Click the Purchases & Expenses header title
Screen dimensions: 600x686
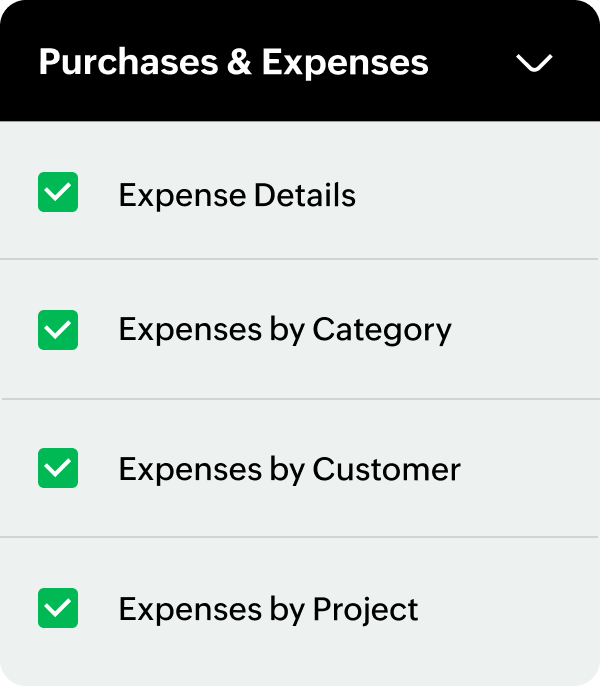233,62
